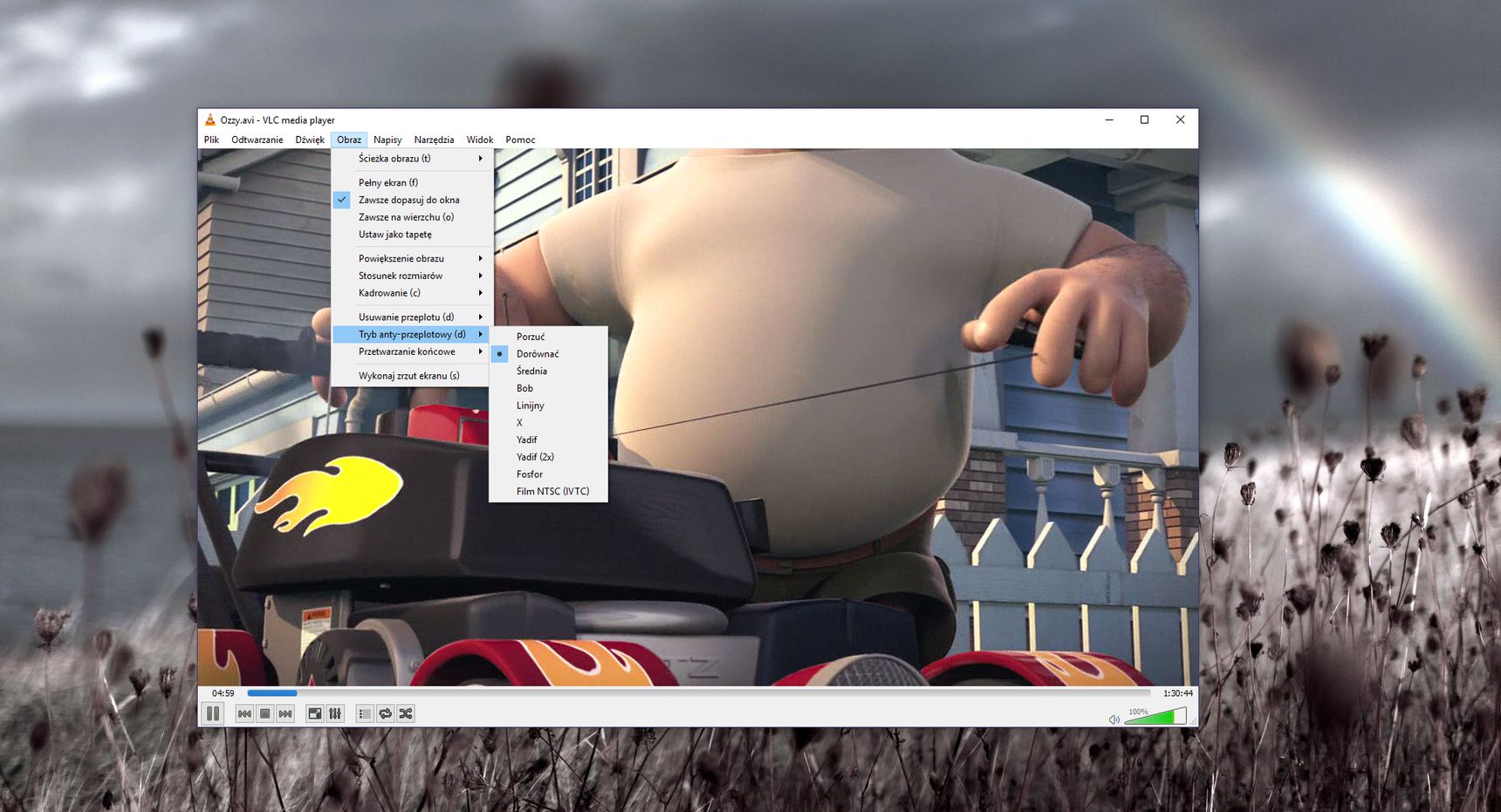1501x812 pixels.
Task: Select Bob deinterlace mode
Action: point(548,388)
